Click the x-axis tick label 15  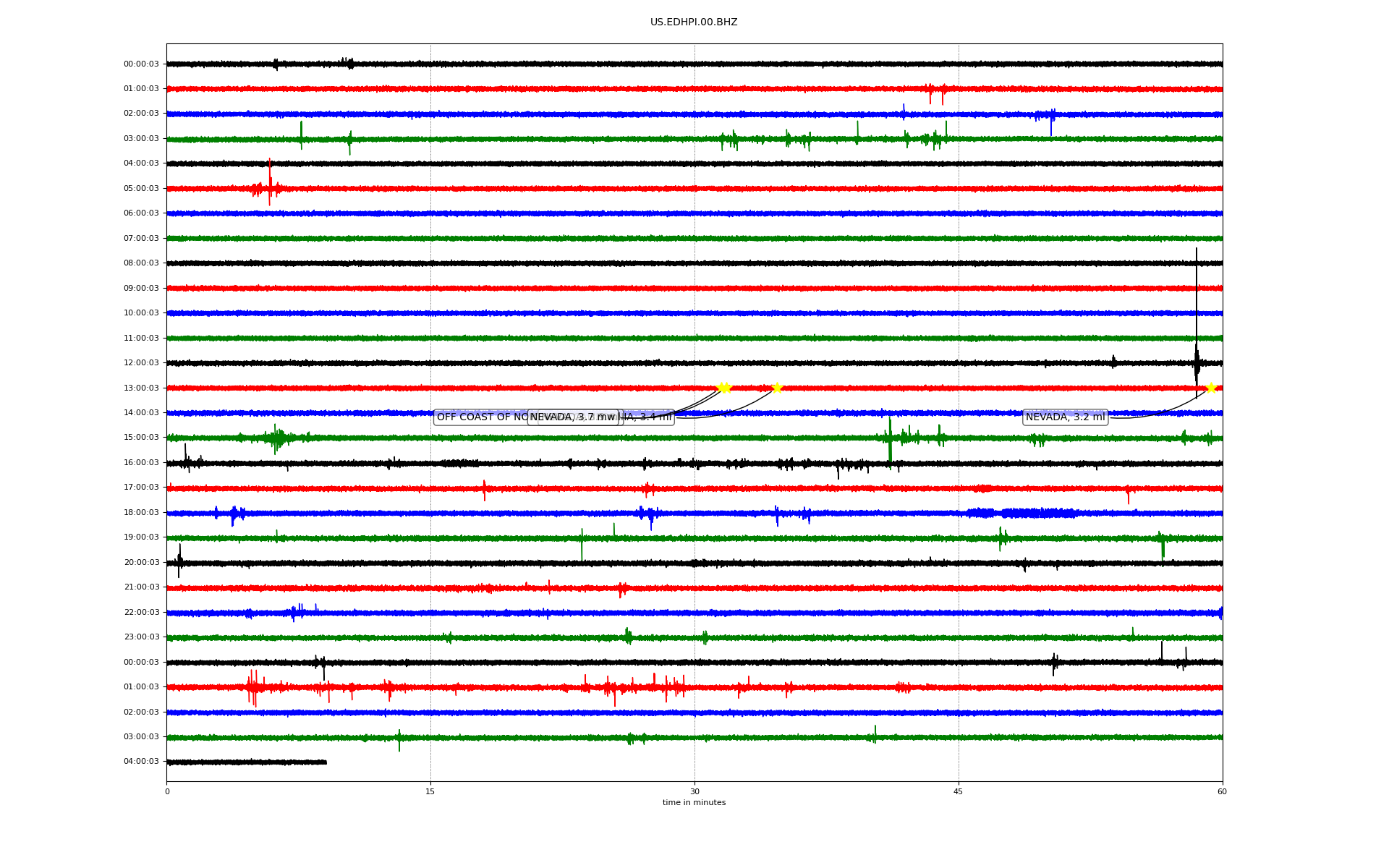(x=430, y=791)
